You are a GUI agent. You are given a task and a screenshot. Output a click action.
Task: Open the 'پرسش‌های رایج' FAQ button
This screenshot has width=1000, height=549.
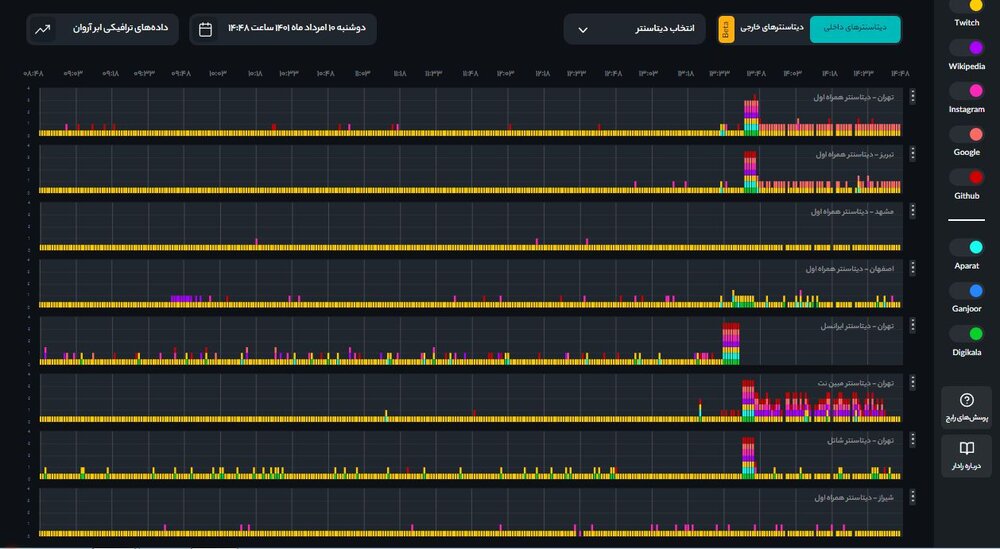point(966,407)
